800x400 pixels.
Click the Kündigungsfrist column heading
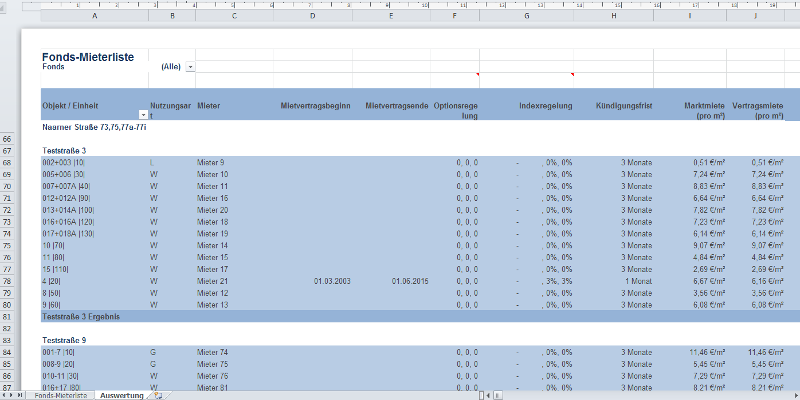point(623,106)
